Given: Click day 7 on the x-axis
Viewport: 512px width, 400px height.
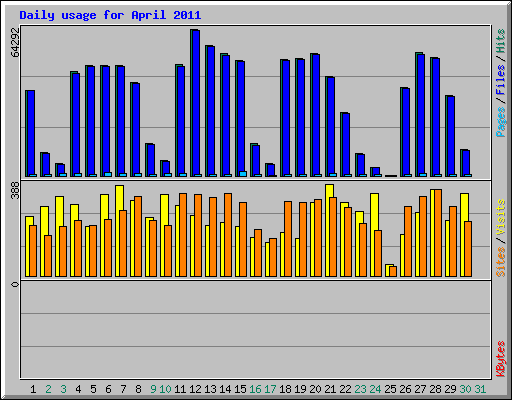Looking at the screenshot, I should pyautogui.click(x=123, y=389).
